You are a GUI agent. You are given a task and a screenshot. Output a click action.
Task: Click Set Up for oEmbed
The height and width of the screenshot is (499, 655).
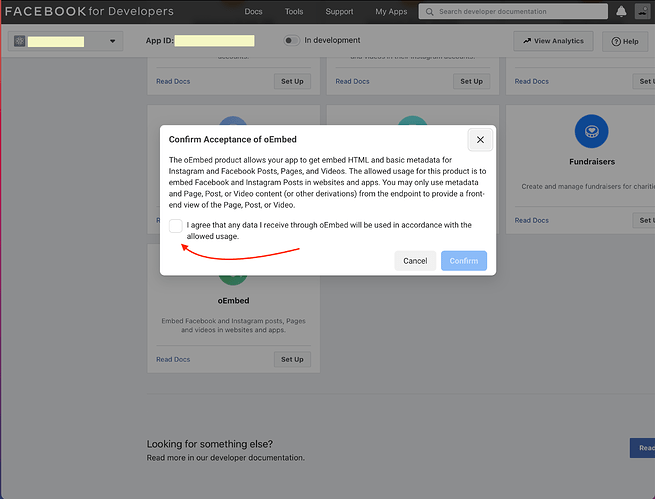[x=292, y=359]
